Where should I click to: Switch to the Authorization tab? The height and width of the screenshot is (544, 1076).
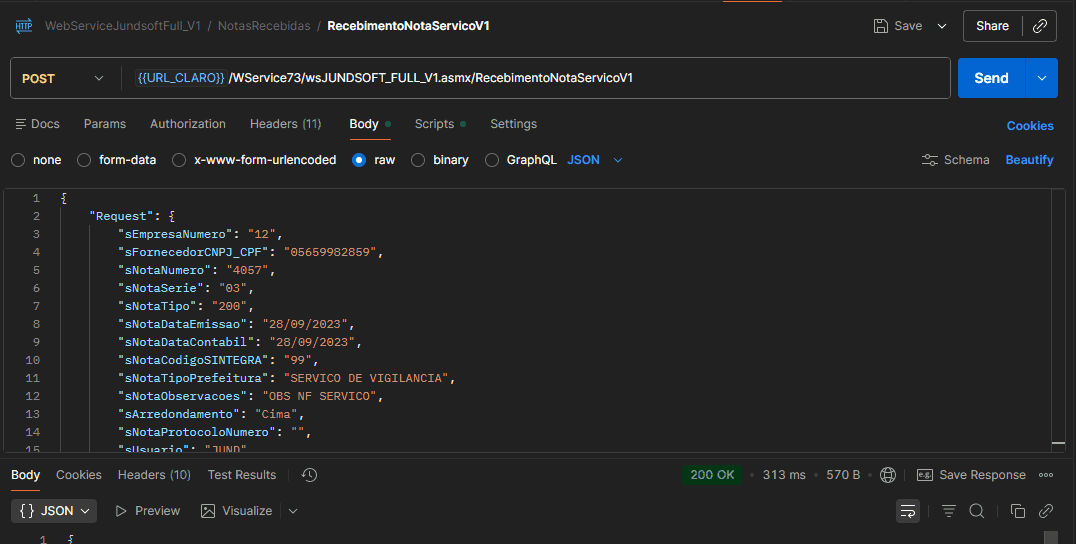pyautogui.click(x=188, y=124)
